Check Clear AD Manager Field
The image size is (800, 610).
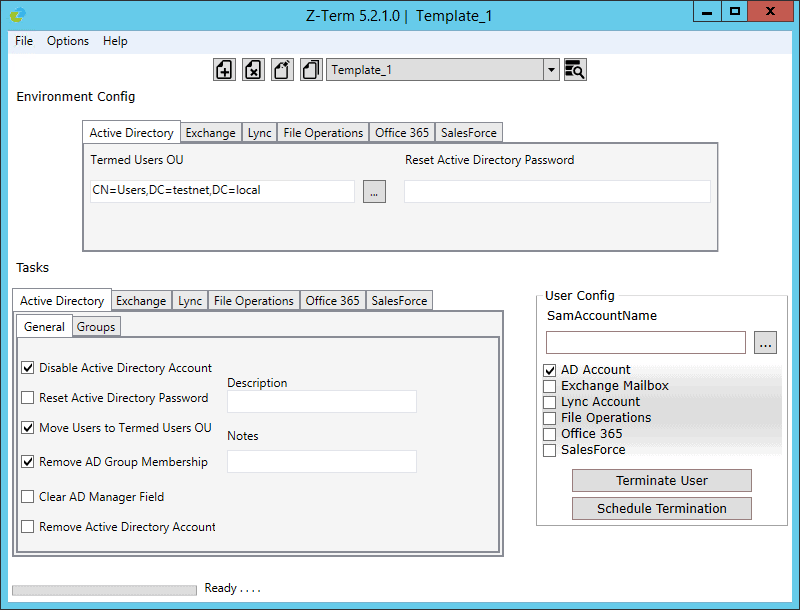28,497
